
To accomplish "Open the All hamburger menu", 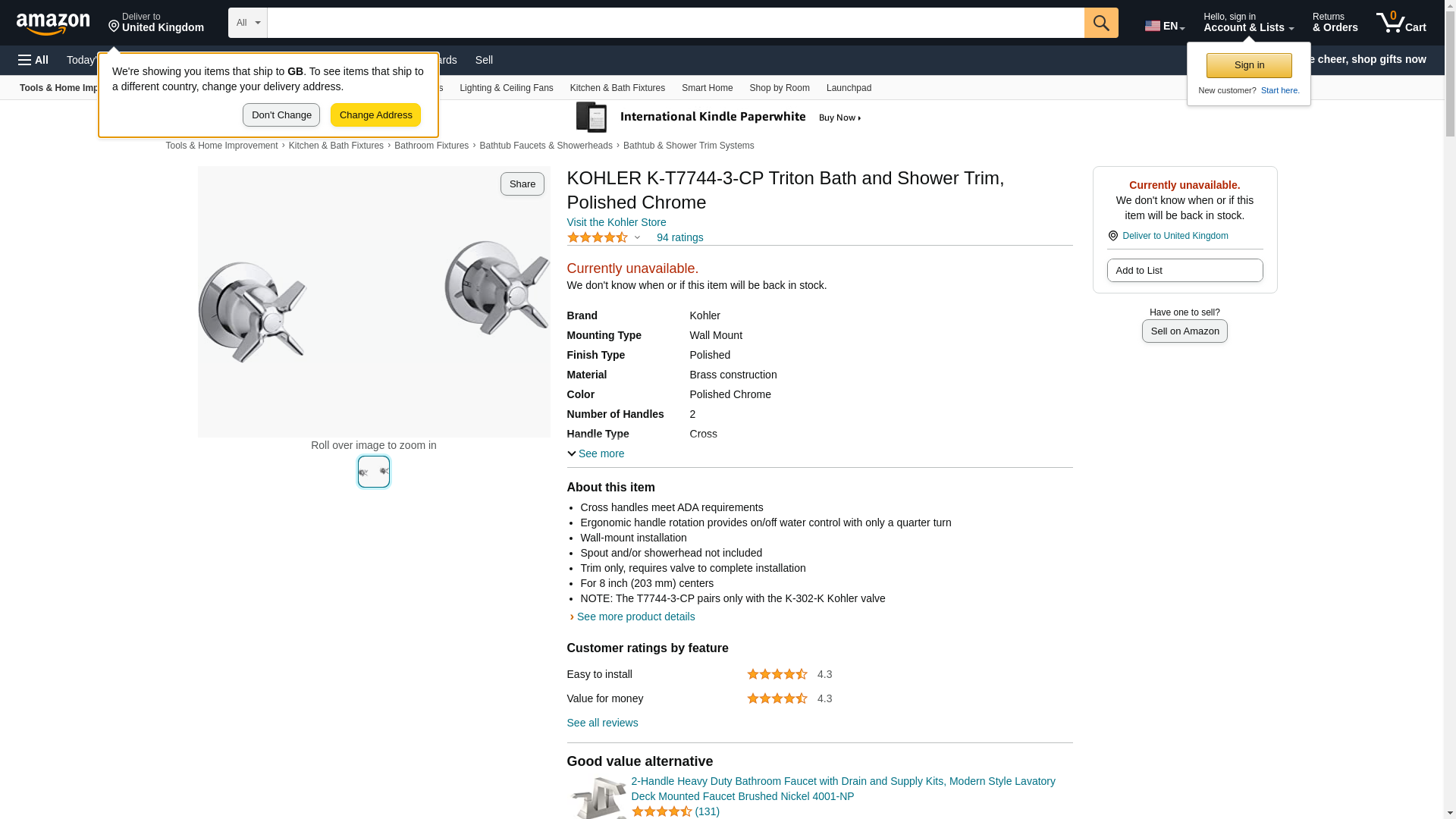I will [33, 60].
